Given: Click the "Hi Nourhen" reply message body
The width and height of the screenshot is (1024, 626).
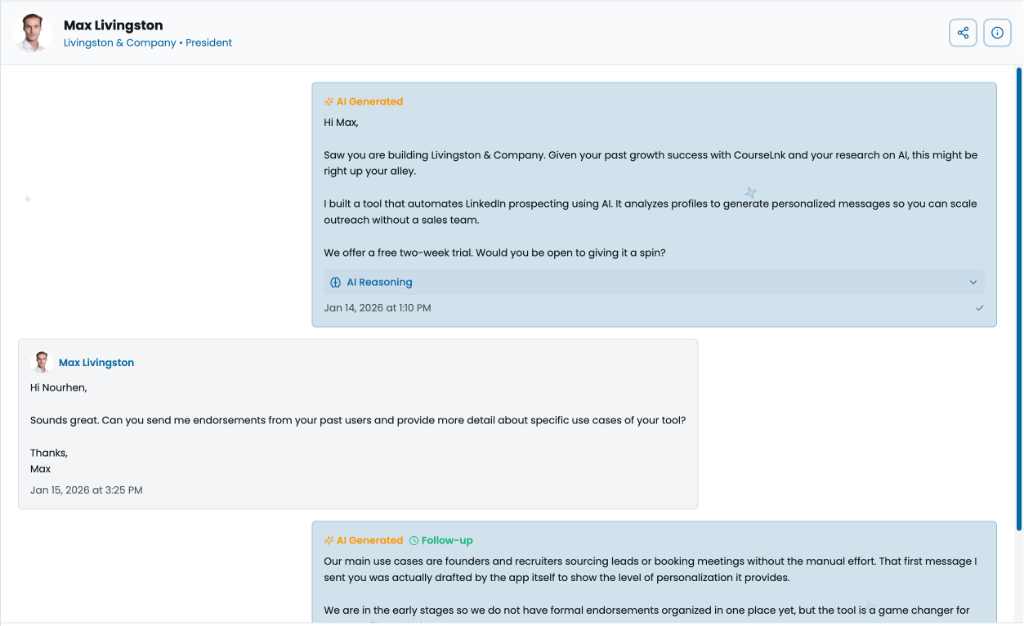Looking at the screenshot, I should (357, 421).
